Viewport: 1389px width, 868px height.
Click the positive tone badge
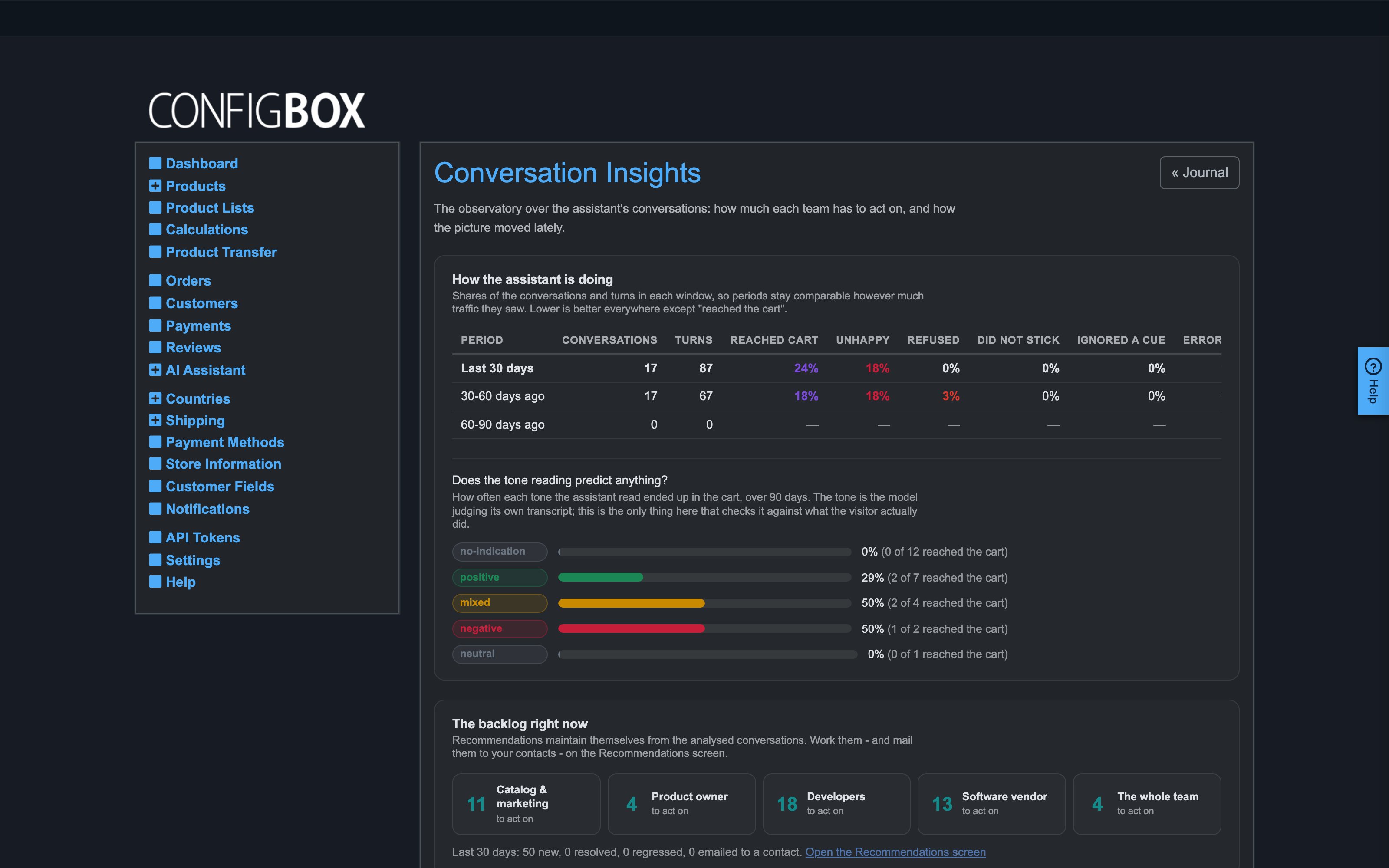coord(499,578)
